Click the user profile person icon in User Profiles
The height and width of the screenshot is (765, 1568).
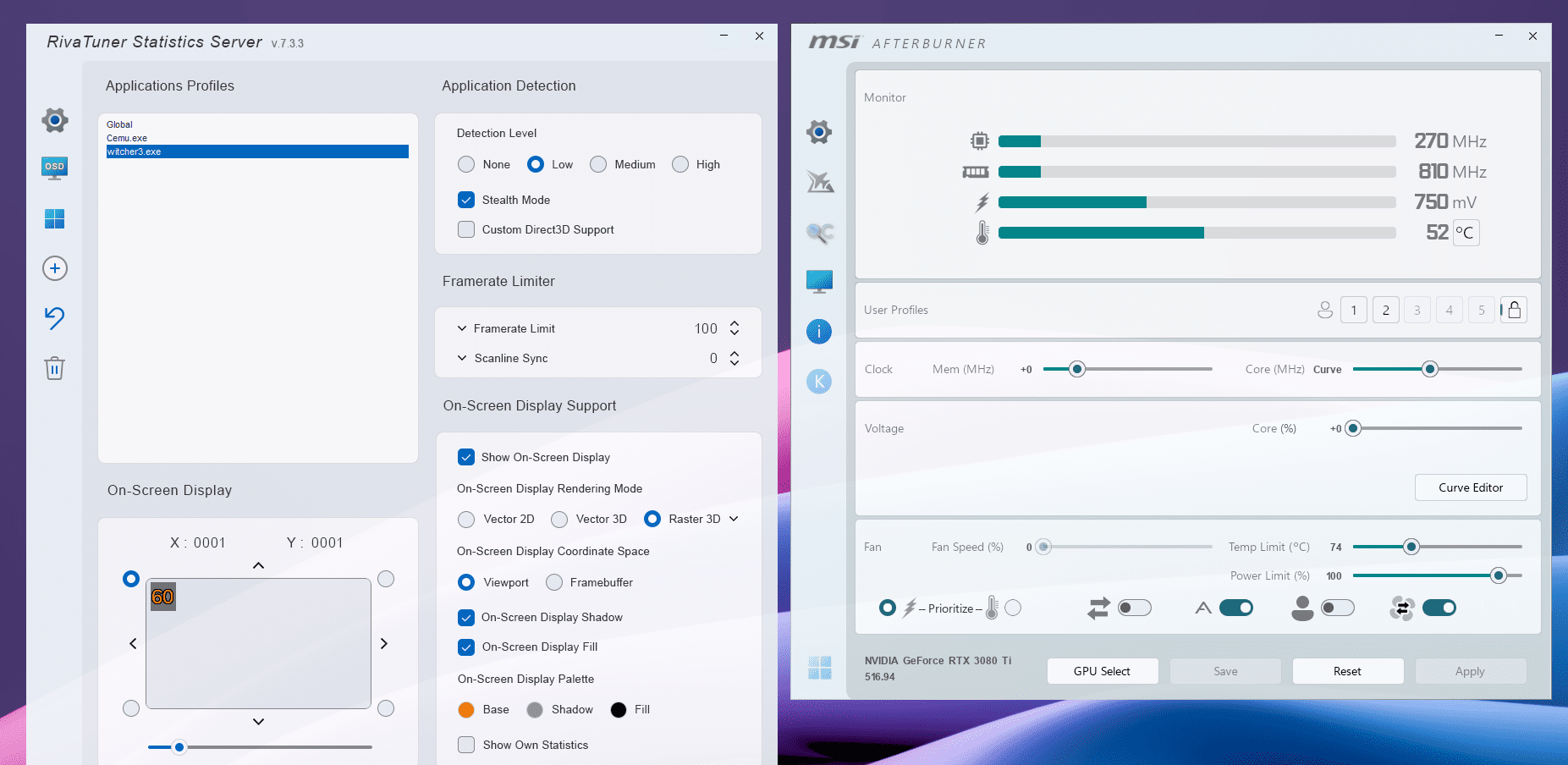(1325, 310)
